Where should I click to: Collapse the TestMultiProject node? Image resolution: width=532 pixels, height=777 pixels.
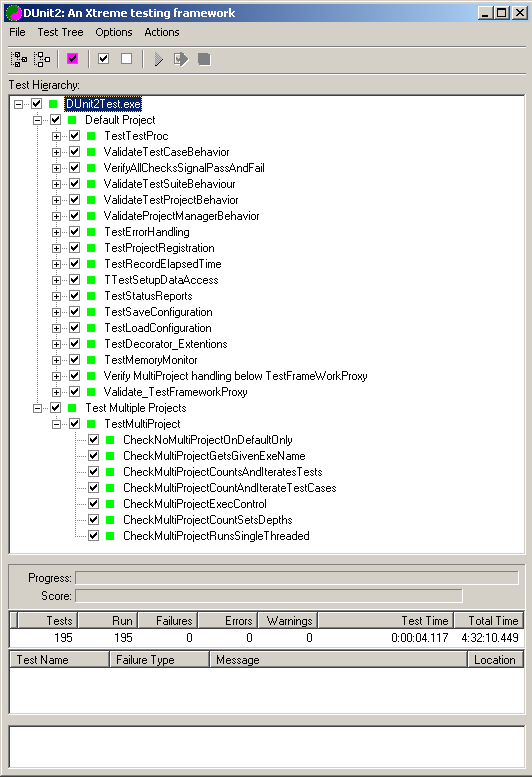pos(56,424)
